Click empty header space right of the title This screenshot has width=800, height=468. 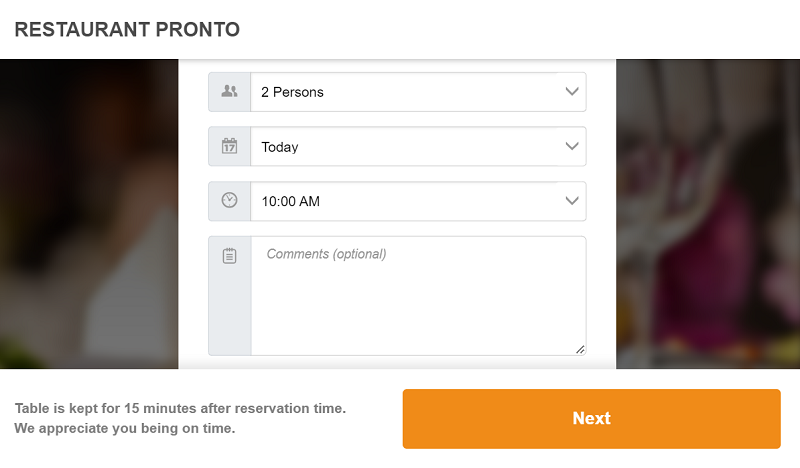(520, 29)
